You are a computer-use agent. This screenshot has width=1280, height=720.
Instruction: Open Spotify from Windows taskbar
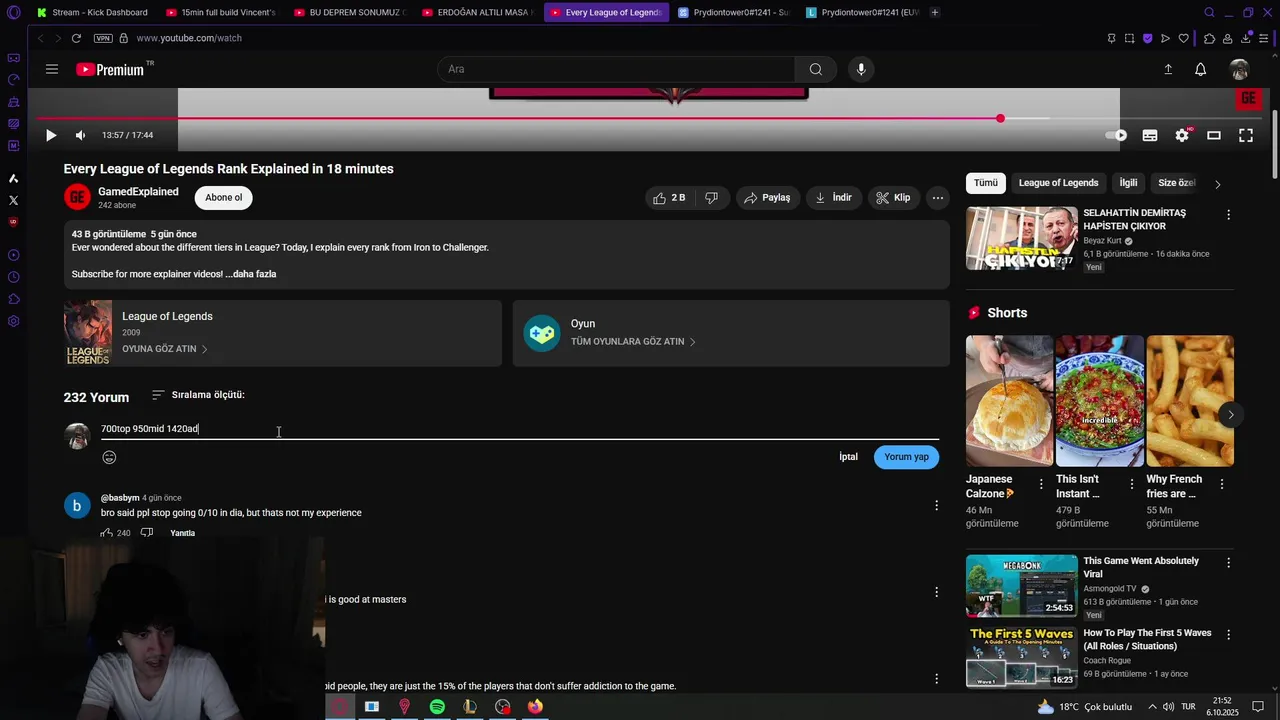tap(437, 706)
